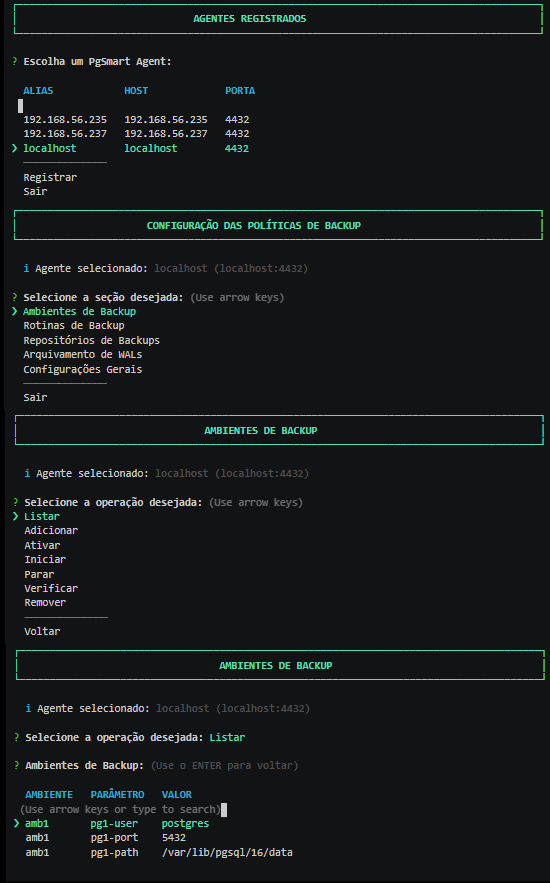The image size is (550, 883).
Task: Click the AGENTES REGISTRADOS banner title
Action: (x=249, y=19)
